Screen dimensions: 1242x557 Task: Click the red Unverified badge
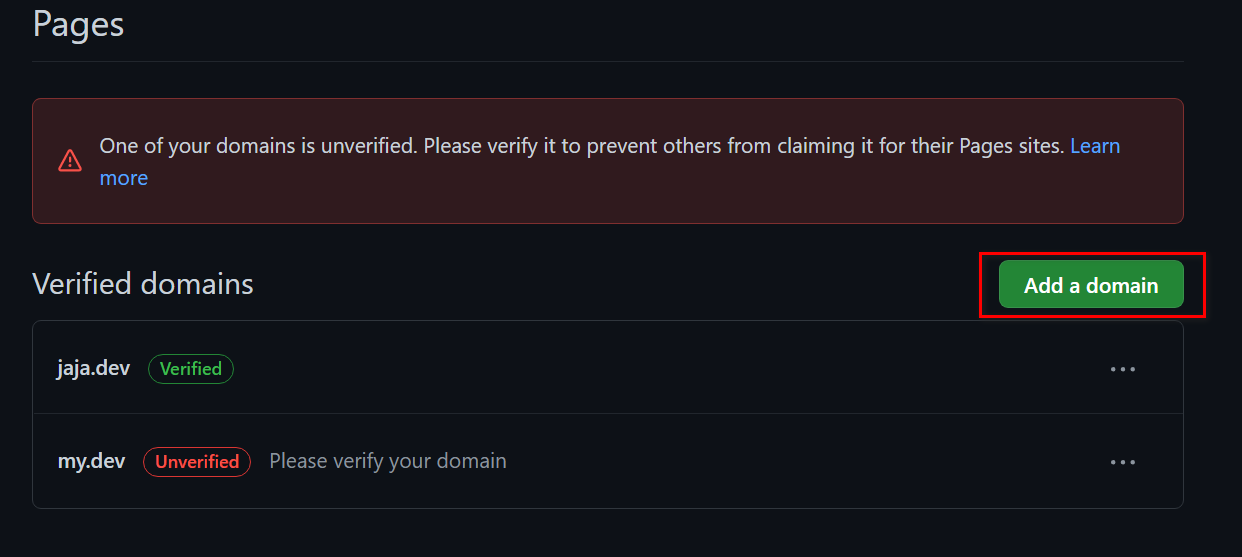[197, 462]
